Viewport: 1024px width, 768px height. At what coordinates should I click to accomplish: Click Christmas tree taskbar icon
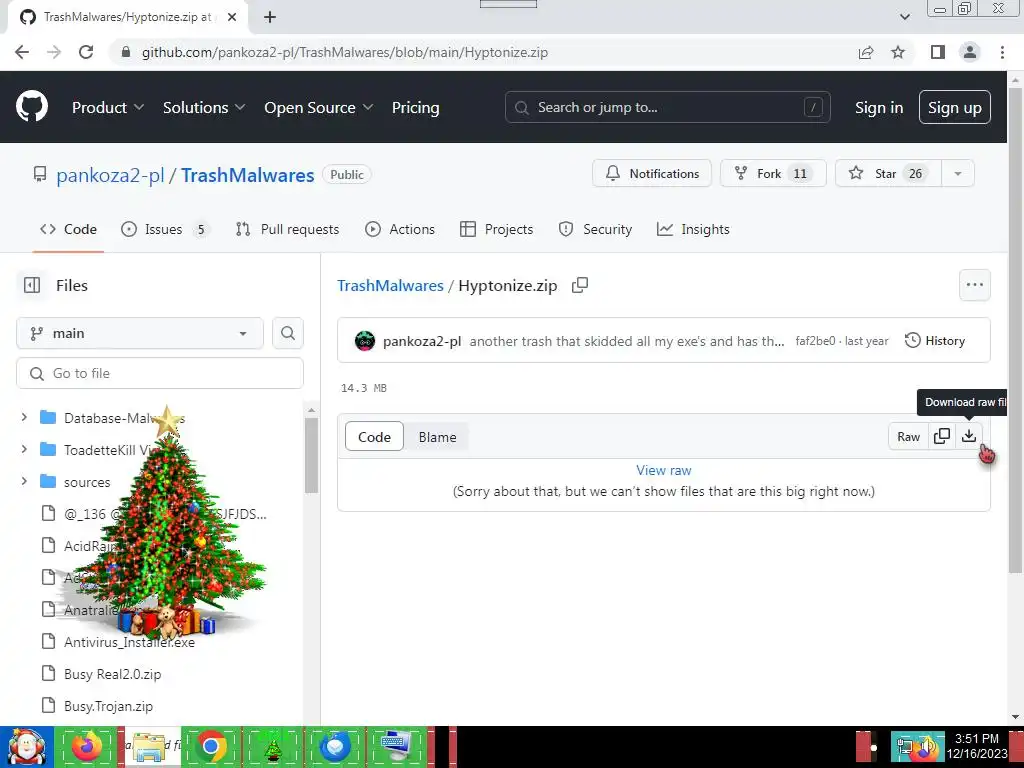pyautogui.click(x=273, y=746)
